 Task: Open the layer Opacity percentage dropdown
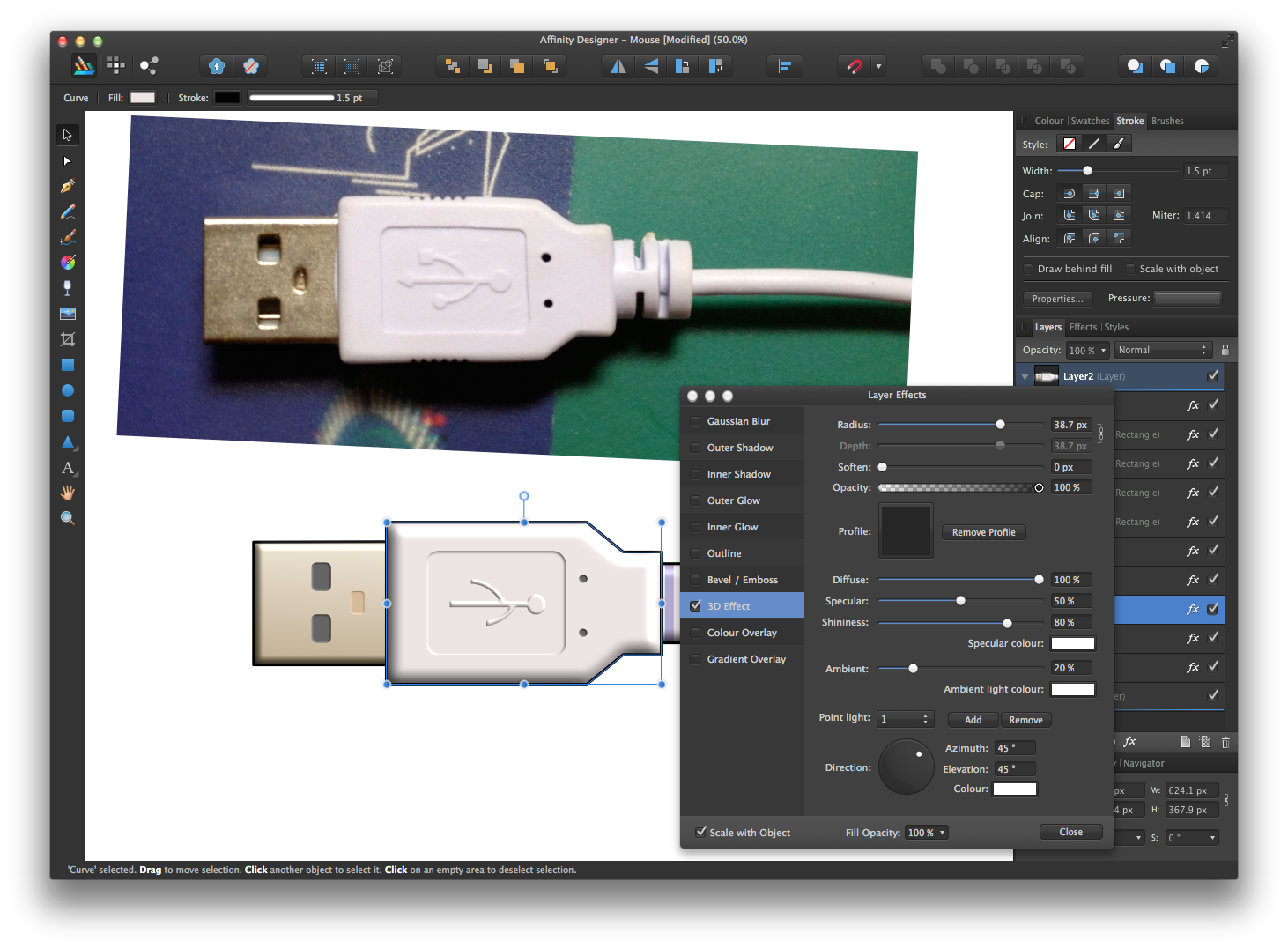(x=1103, y=351)
